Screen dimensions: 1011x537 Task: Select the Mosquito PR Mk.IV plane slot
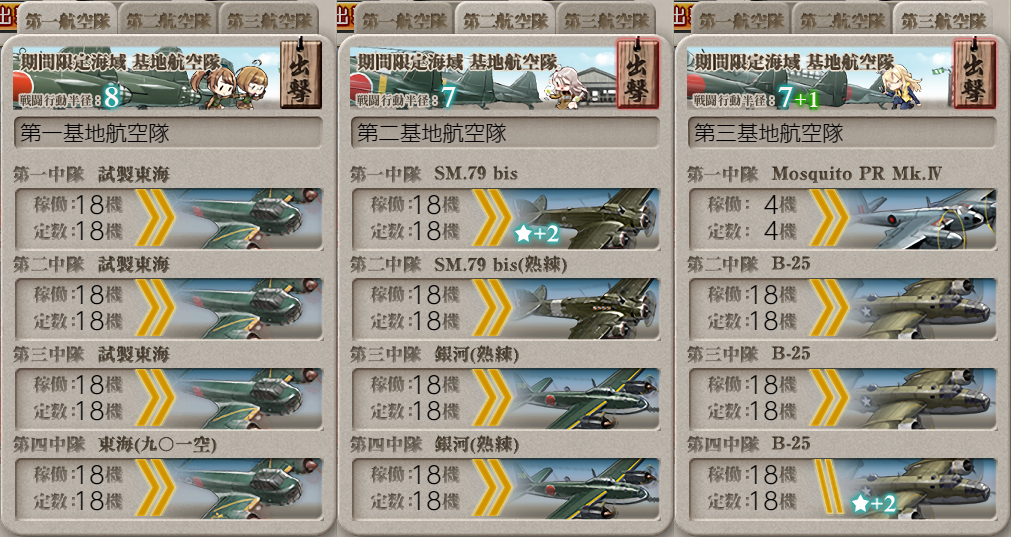click(922, 219)
